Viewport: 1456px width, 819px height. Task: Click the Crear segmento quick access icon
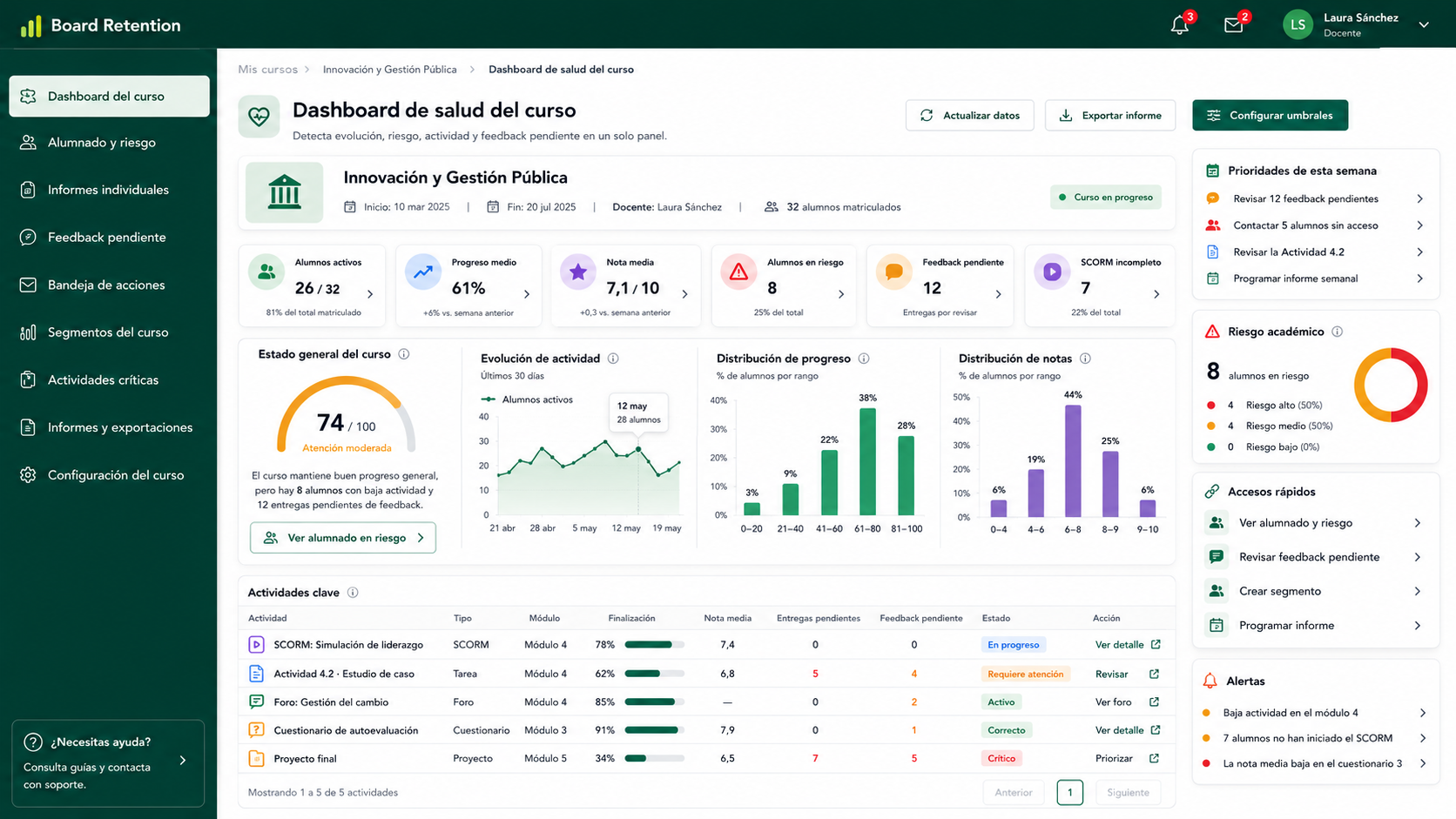pos(1217,592)
